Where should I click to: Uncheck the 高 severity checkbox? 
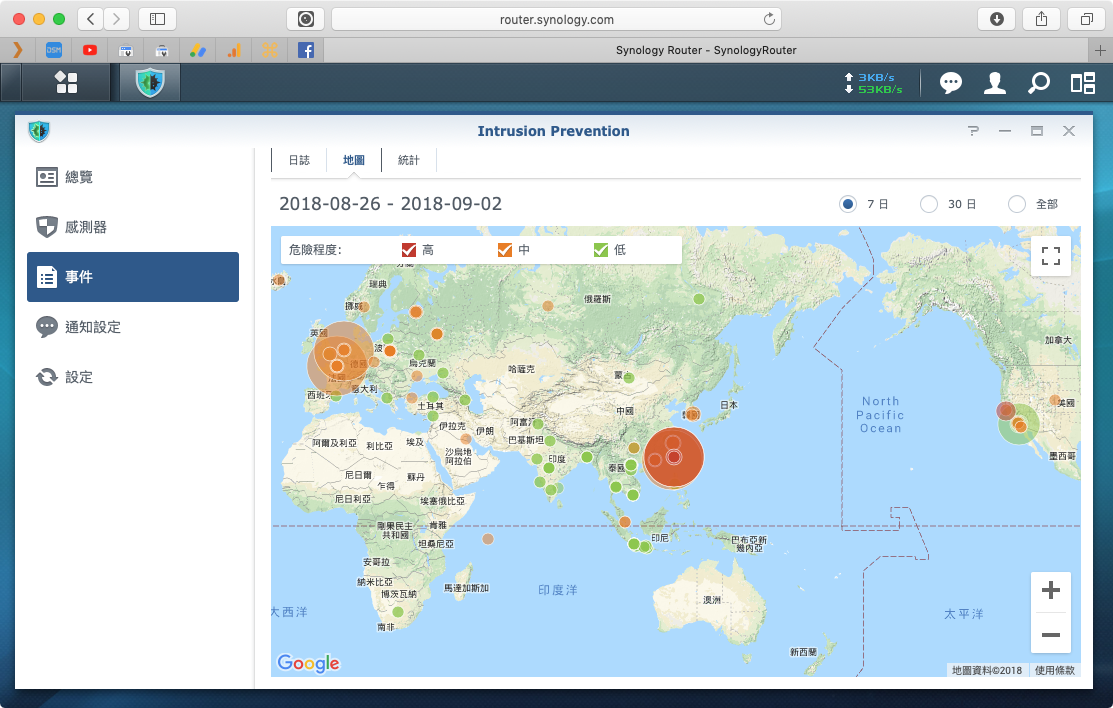(408, 250)
